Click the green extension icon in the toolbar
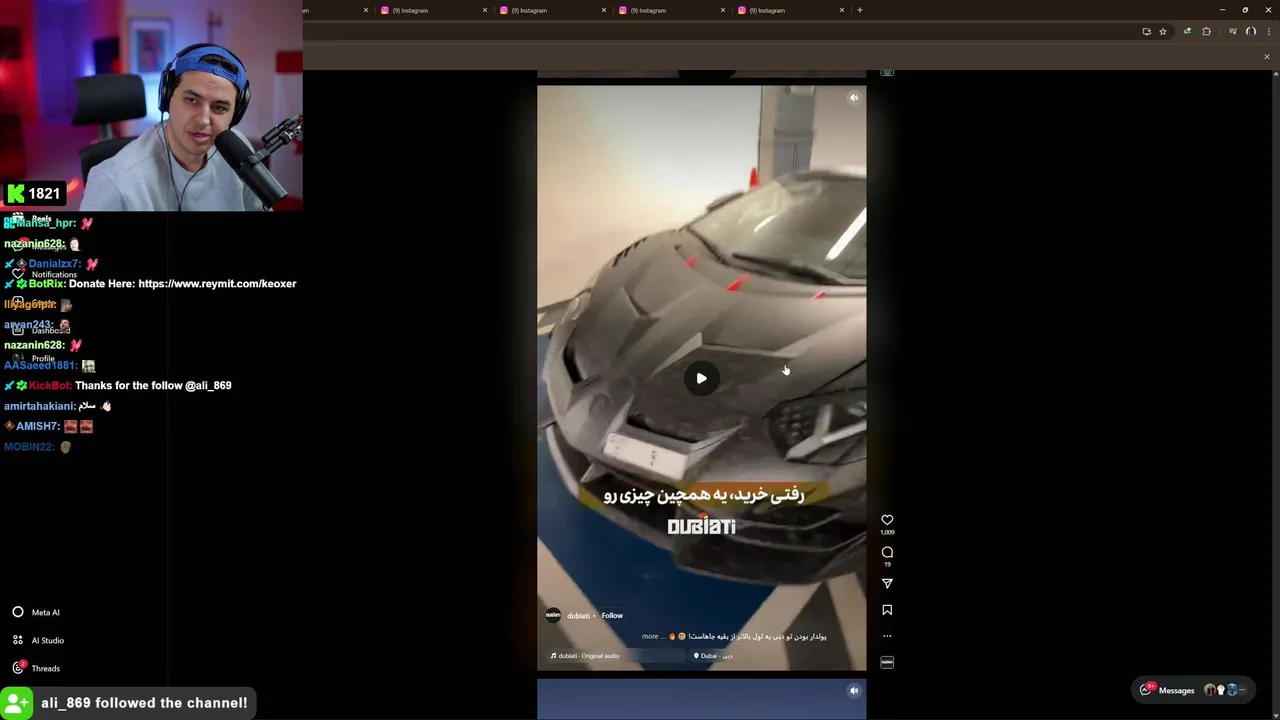The image size is (1280, 720). click(1187, 32)
